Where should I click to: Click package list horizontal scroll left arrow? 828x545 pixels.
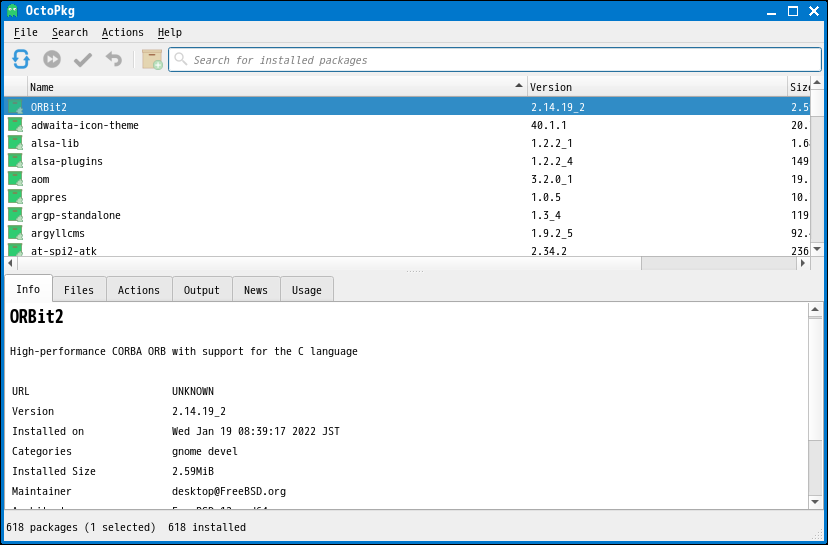[11, 262]
